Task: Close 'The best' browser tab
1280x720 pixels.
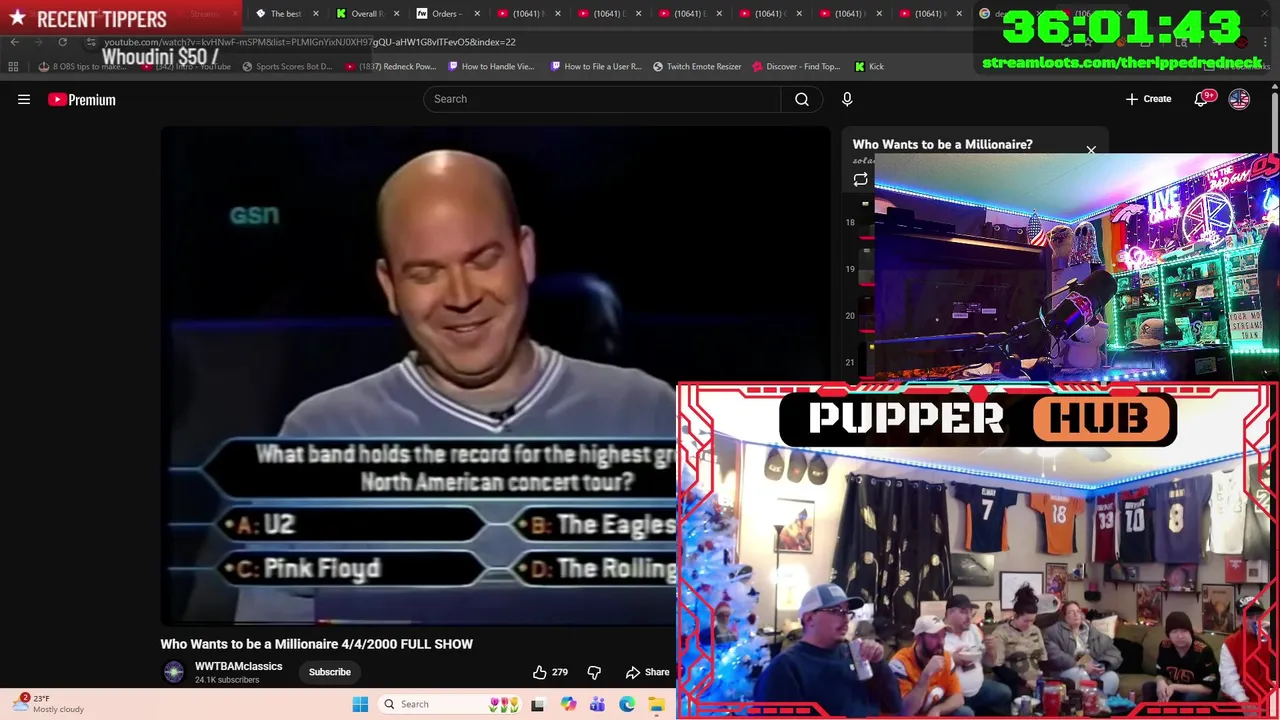Action: pyautogui.click(x=316, y=13)
